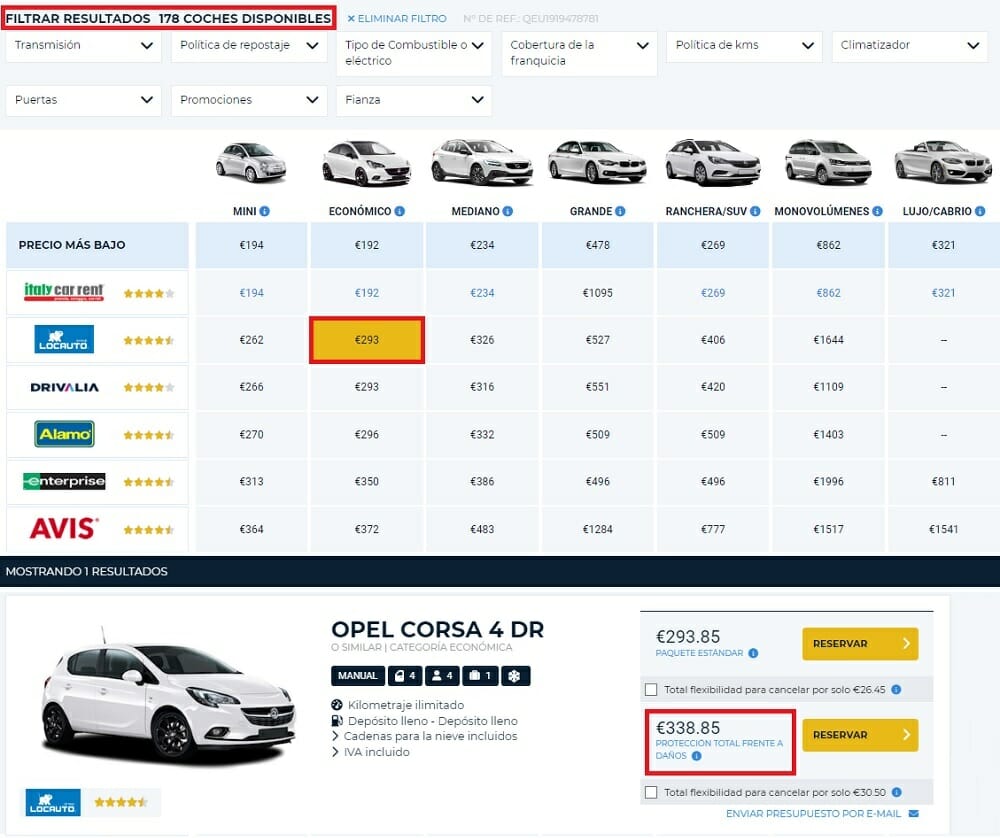The image size is (1000, 838).
Task: Click the Mini car thumbnail image
Action: tap(251, 162)
